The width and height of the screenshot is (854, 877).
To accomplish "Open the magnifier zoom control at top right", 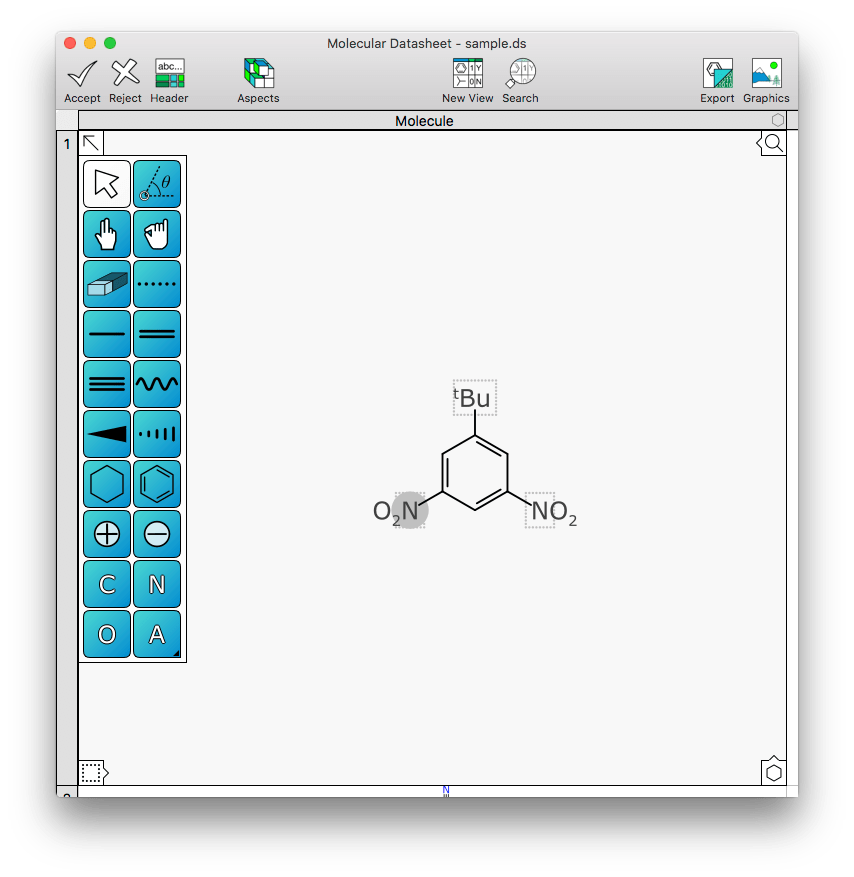I will point(773,143).
